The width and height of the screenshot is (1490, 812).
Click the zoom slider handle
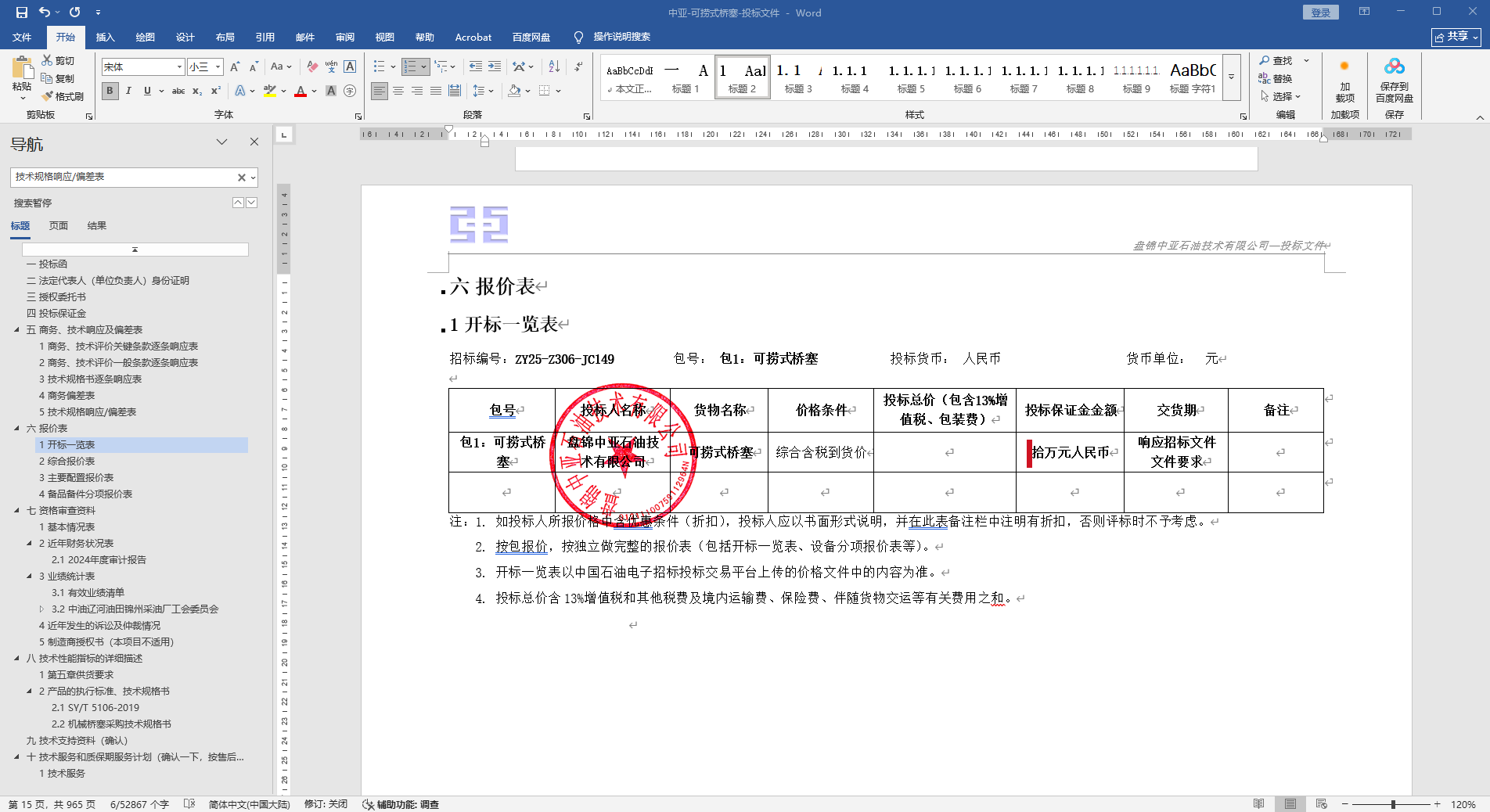click(x=1393, y=804)
